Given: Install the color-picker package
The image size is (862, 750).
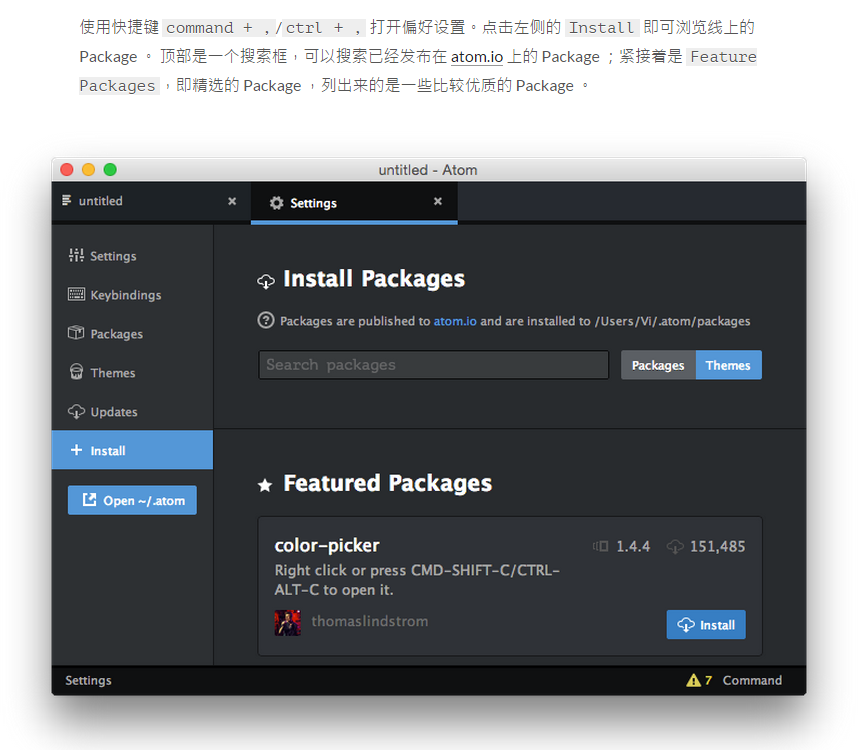Looking at the screenshot, I should pyautogui.click(x=706, y=625).
